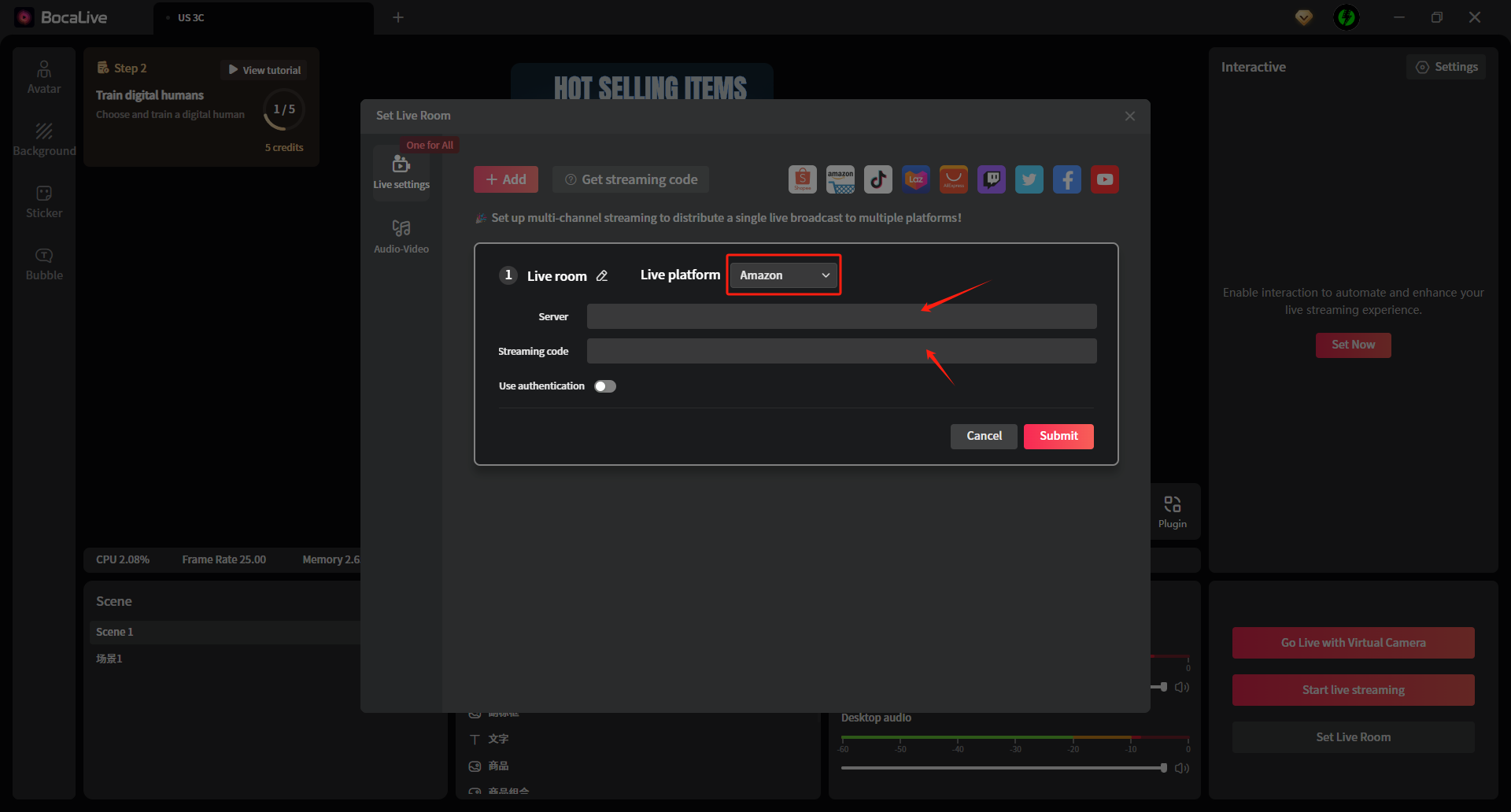Image resolution: width=1511 pixels, height=812 pixels.
Task: Mute the Desktop audio speaker icon
Action: [x=1181, y=768]
